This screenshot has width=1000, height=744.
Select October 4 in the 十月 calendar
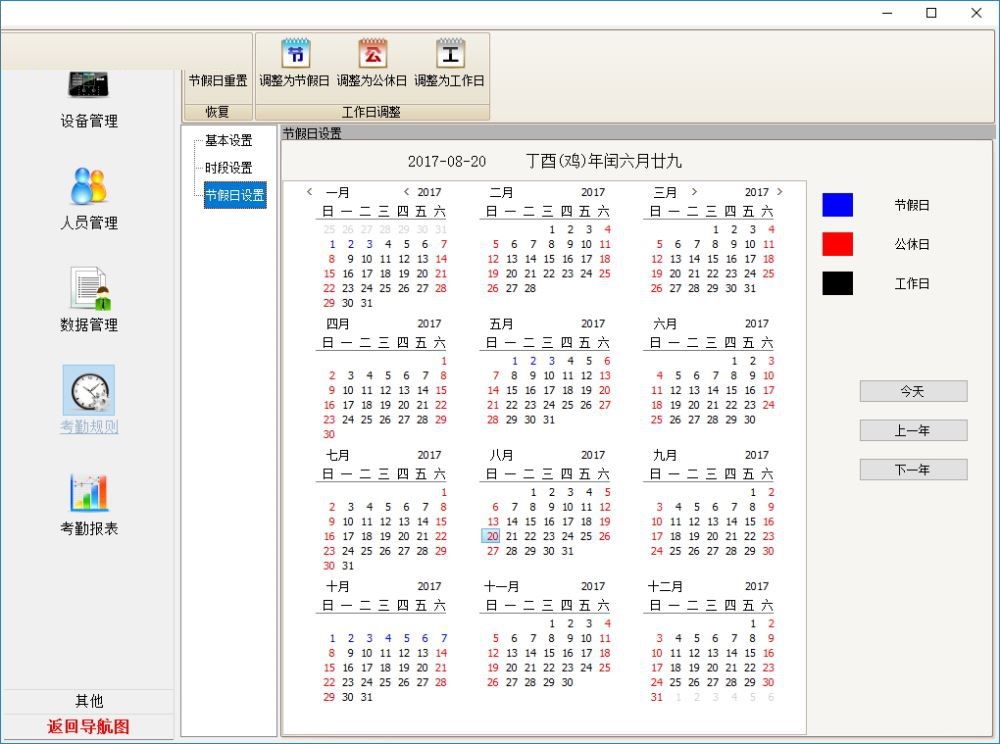(388, 638)
